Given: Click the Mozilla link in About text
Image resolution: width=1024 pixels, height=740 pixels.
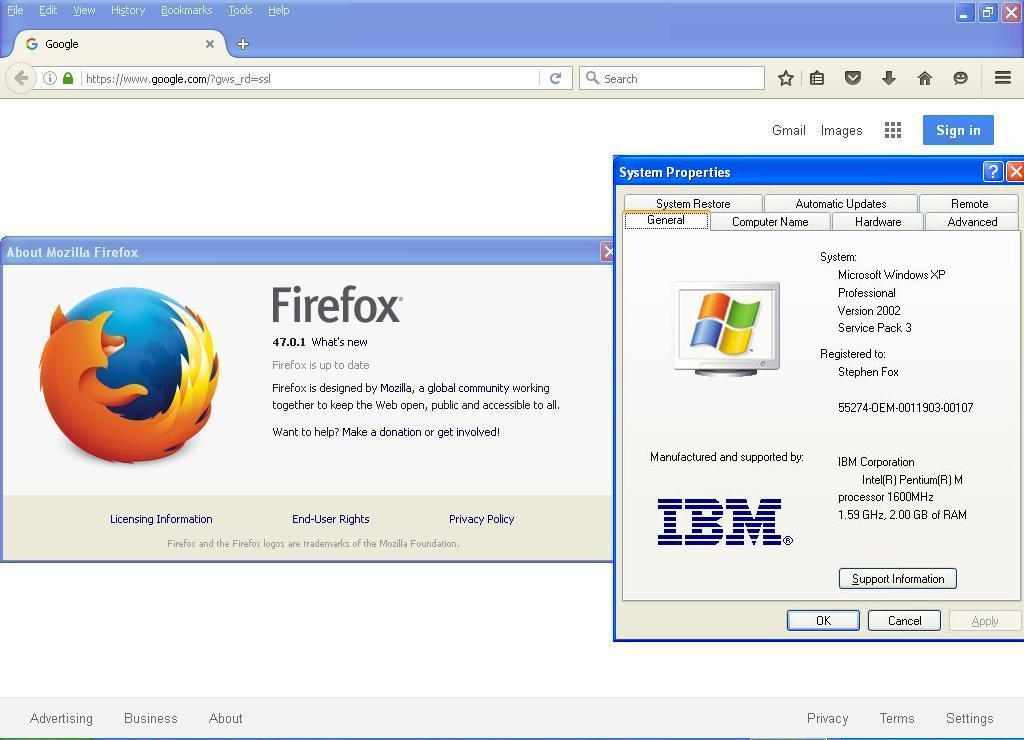Looking at the screenshot, I should tap(396, 388).
